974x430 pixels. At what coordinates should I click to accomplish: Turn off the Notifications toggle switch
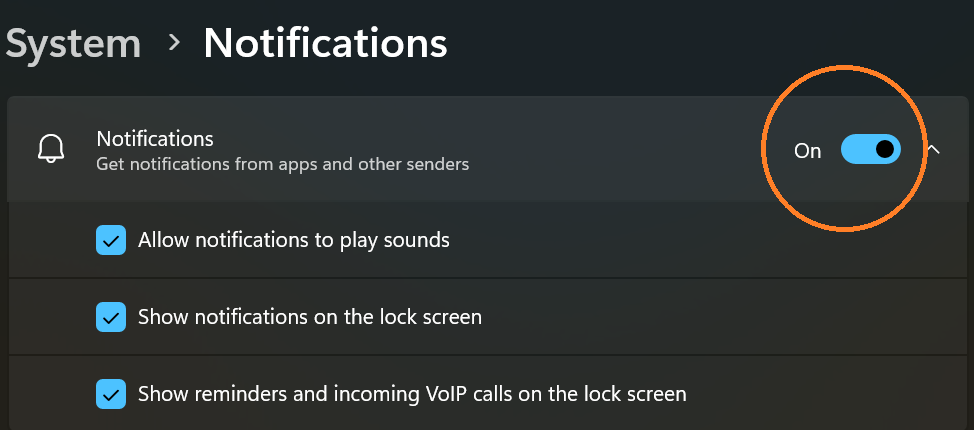(x=870, y=149)
